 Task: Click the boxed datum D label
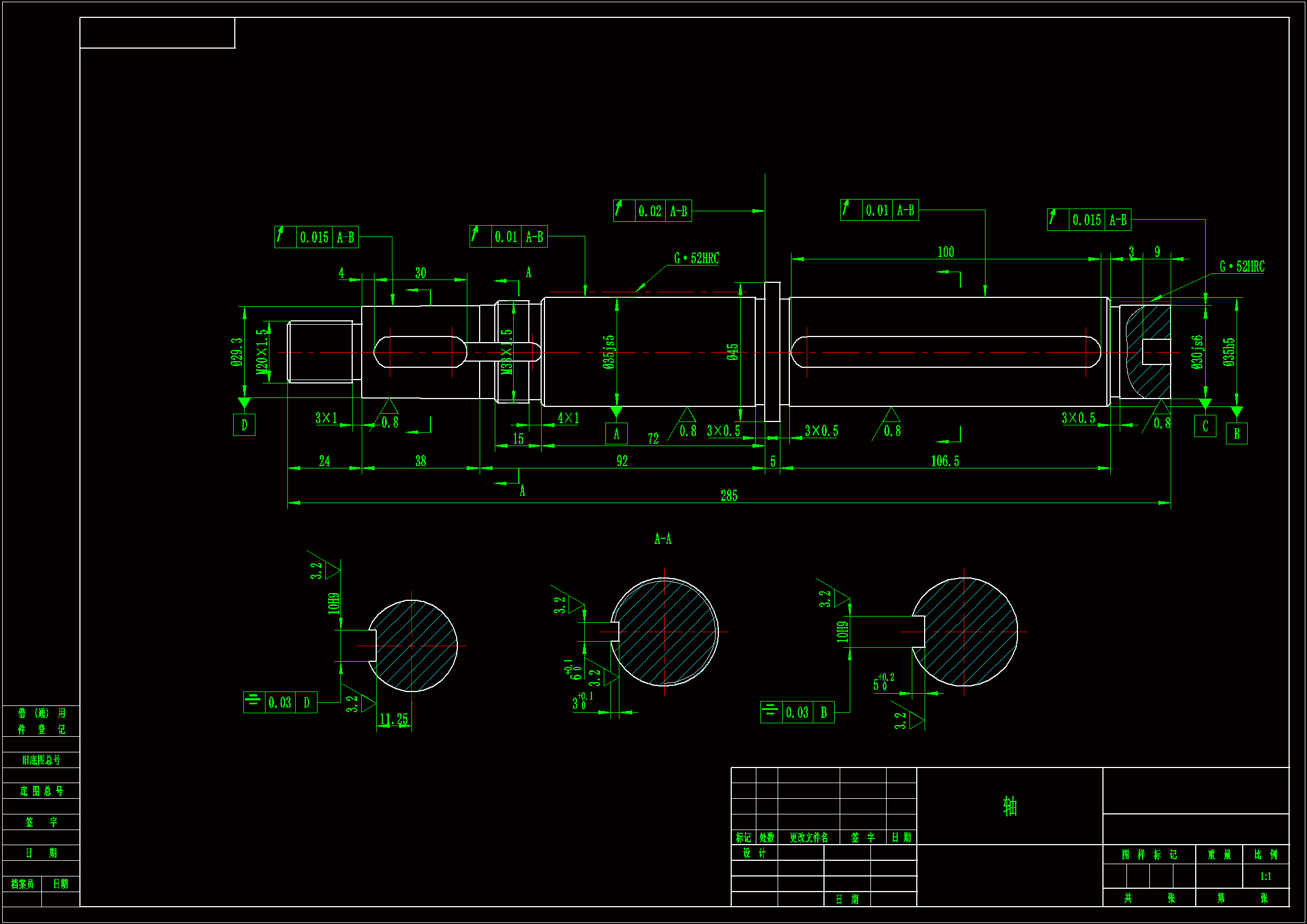pyautogui.click(x=244, y=425)
